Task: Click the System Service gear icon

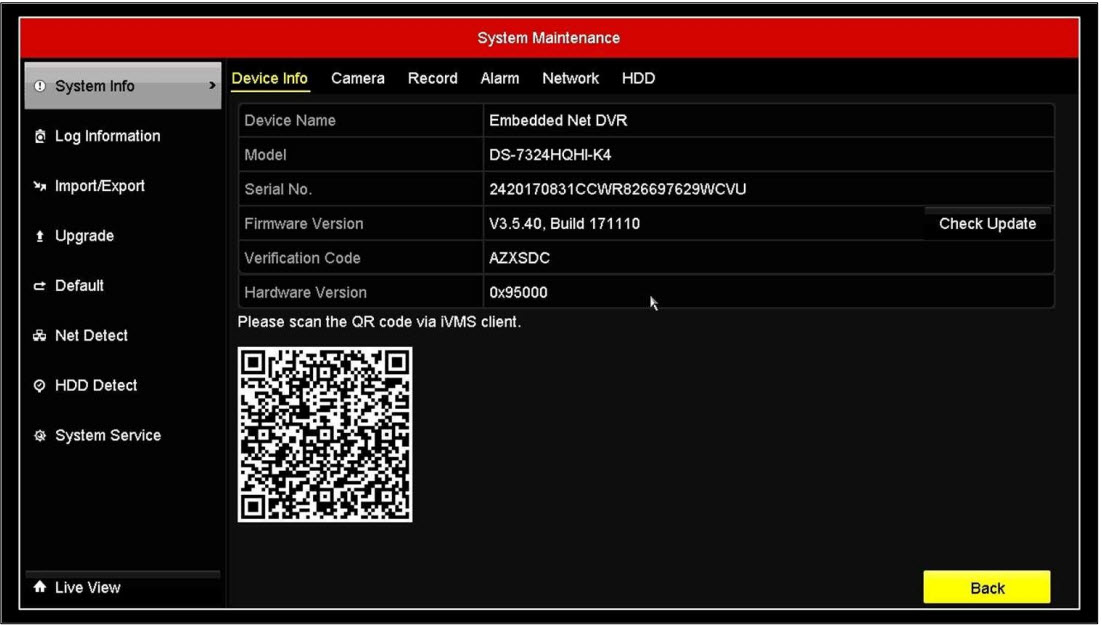Action: pyautogui.click(x=40, y=436)
